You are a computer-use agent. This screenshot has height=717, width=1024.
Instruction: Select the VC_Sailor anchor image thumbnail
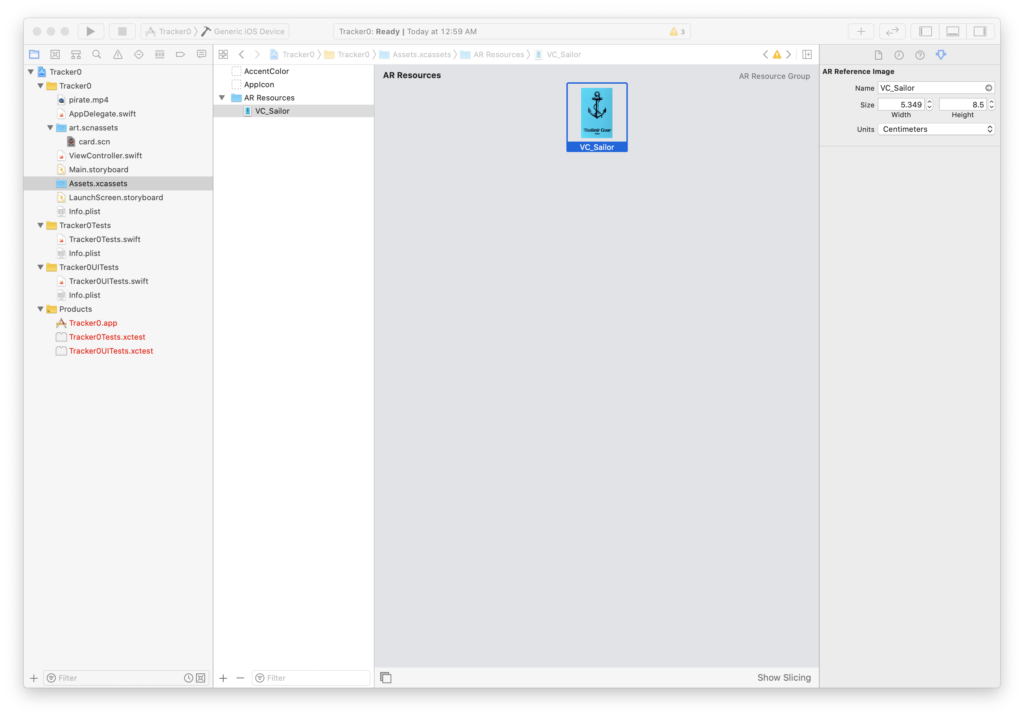click(597, 113)
